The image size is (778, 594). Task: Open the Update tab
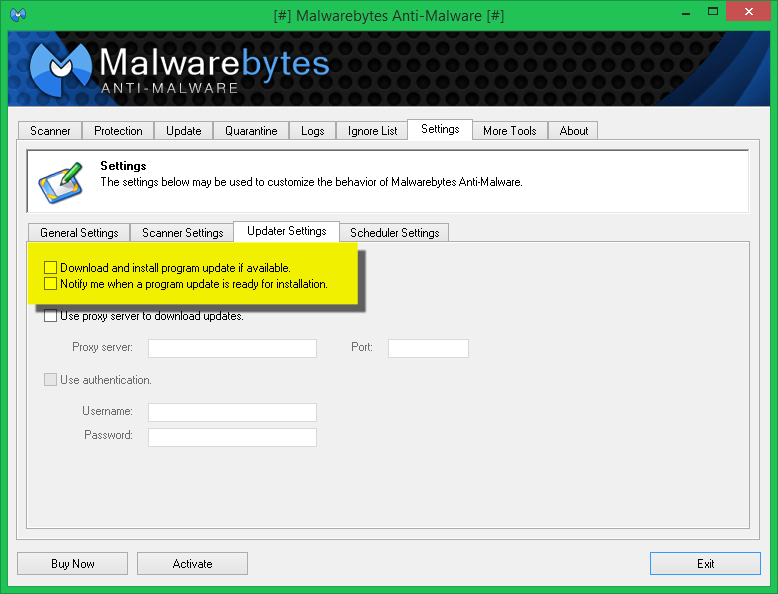coord(184,131)
